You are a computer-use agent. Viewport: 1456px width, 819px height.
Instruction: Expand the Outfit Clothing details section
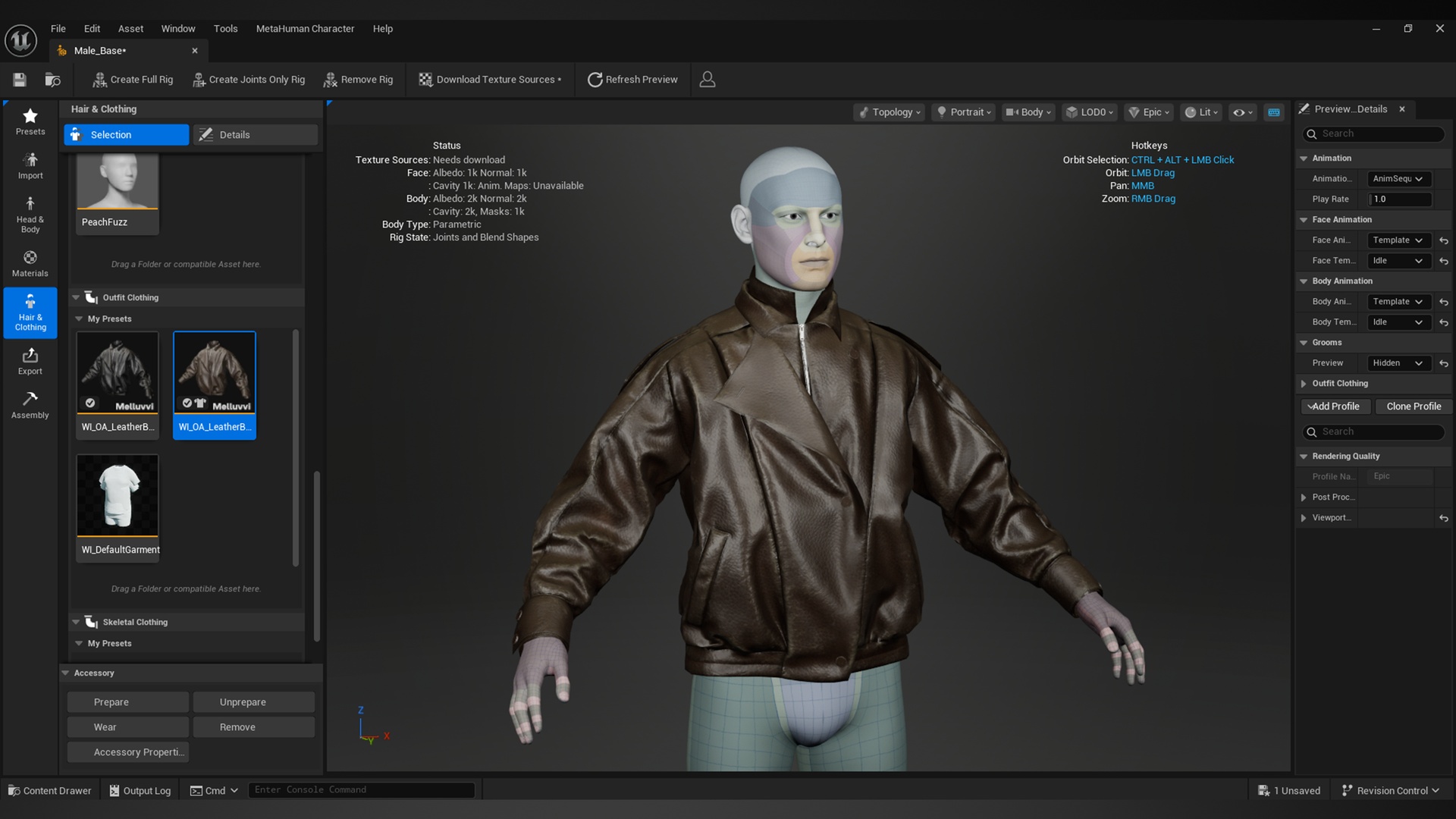[x=1304, y=384]
